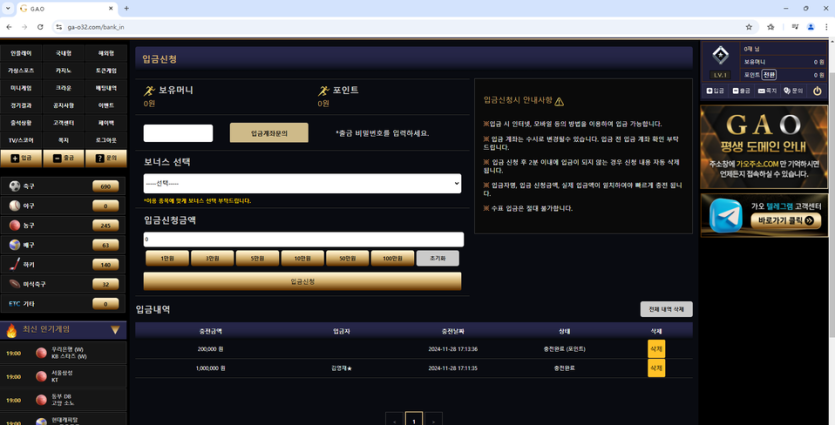Click the runner icon beside 보유머니
This screenshot has height=425, width=835.
pyautogui.click(x=150, y=91)
